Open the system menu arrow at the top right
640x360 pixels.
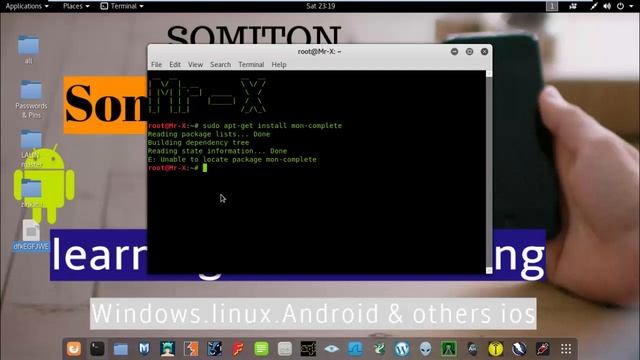631,6
